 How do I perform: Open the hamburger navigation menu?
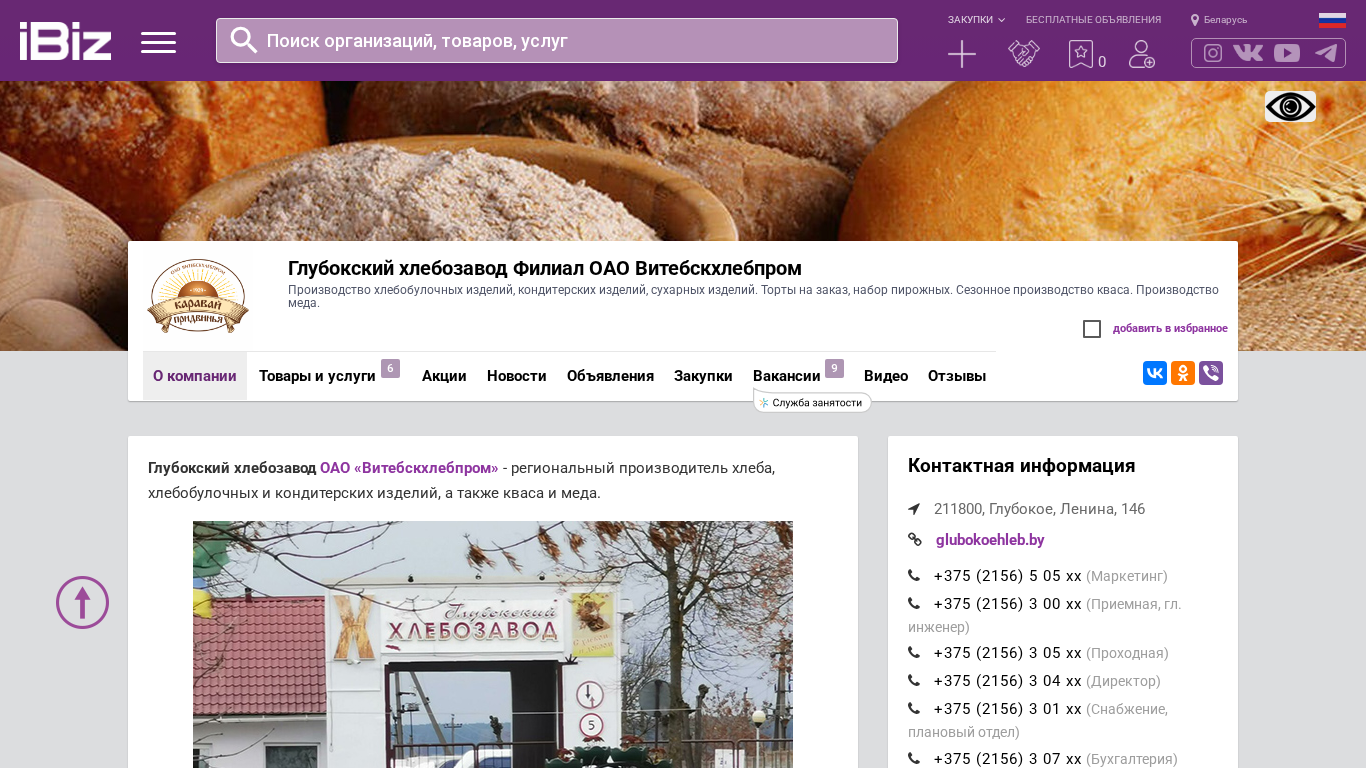click(158, 42)
